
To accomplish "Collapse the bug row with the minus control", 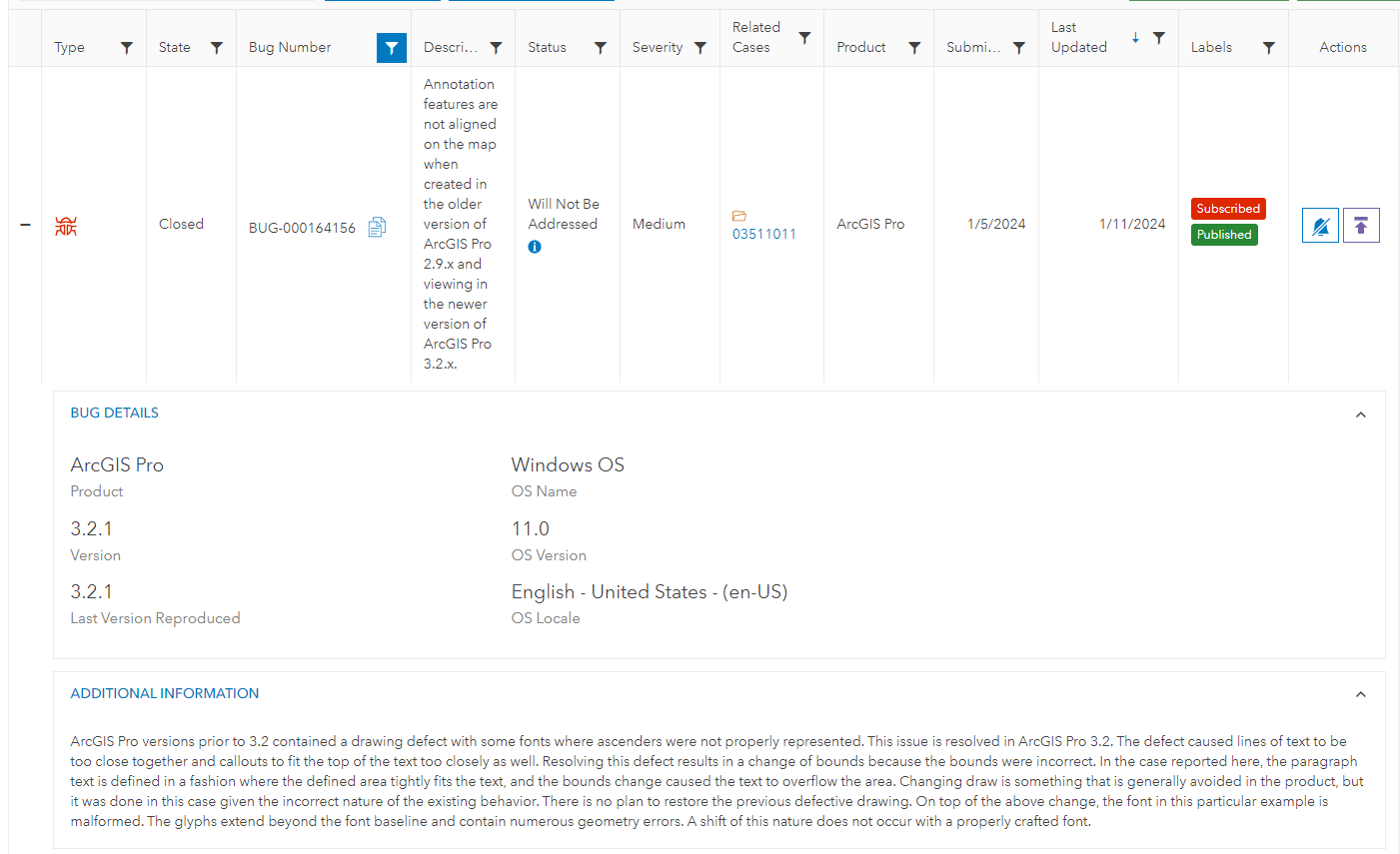I will click(25, 225).
